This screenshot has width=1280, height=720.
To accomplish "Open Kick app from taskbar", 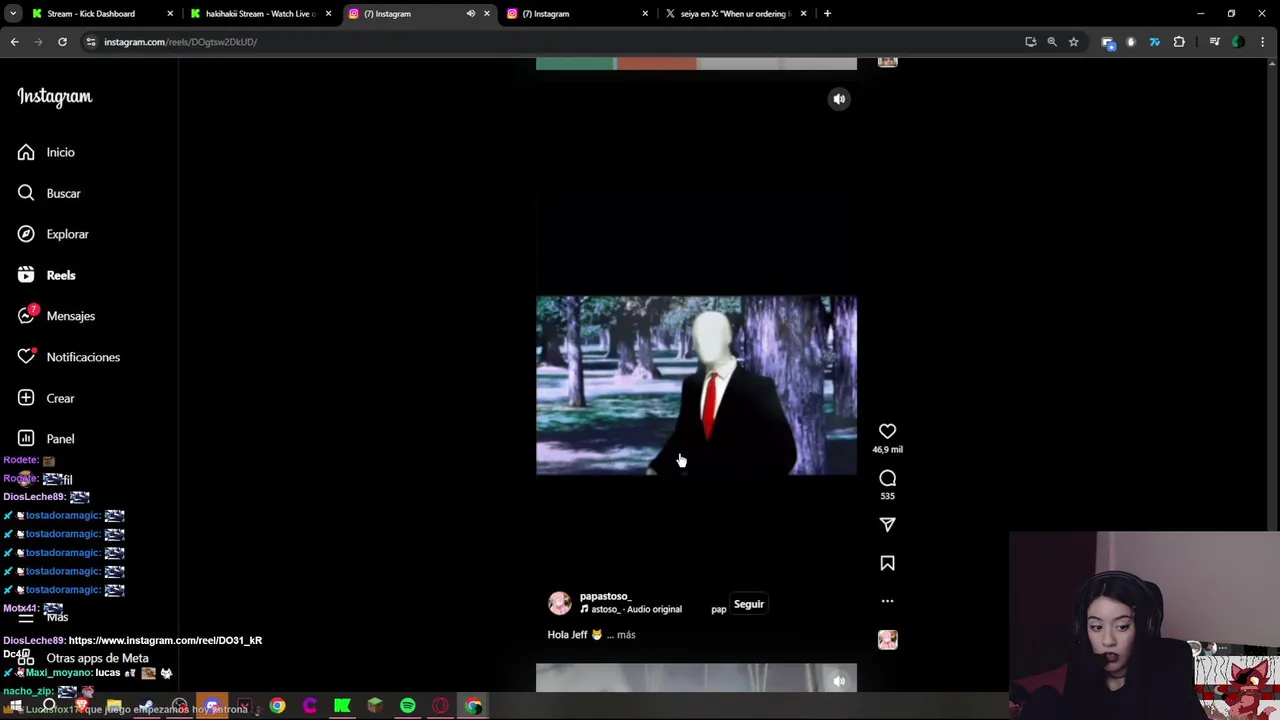I will click(342, 707).
